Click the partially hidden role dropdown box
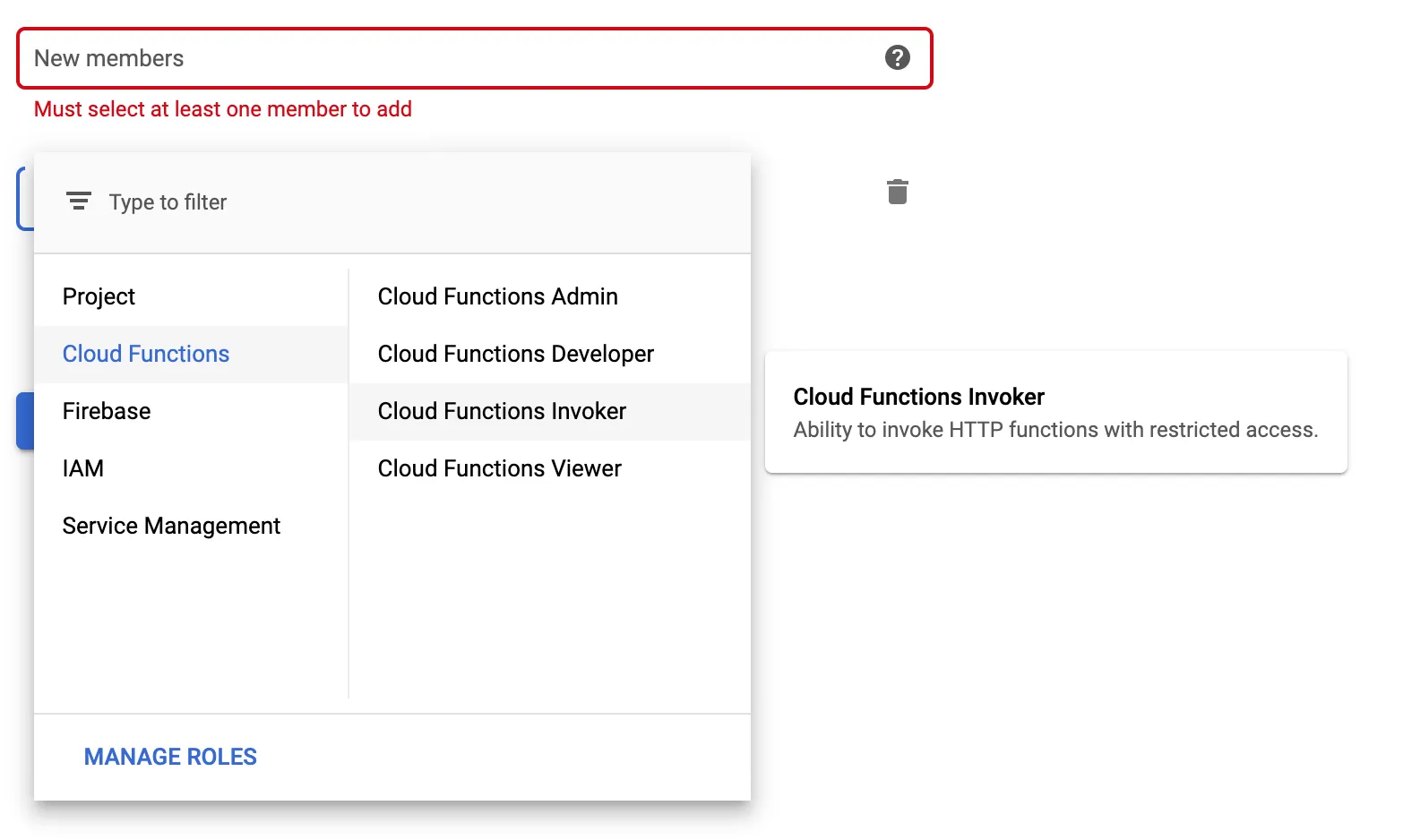Screen dimensions: 1403x840 [x=25, y=199]
